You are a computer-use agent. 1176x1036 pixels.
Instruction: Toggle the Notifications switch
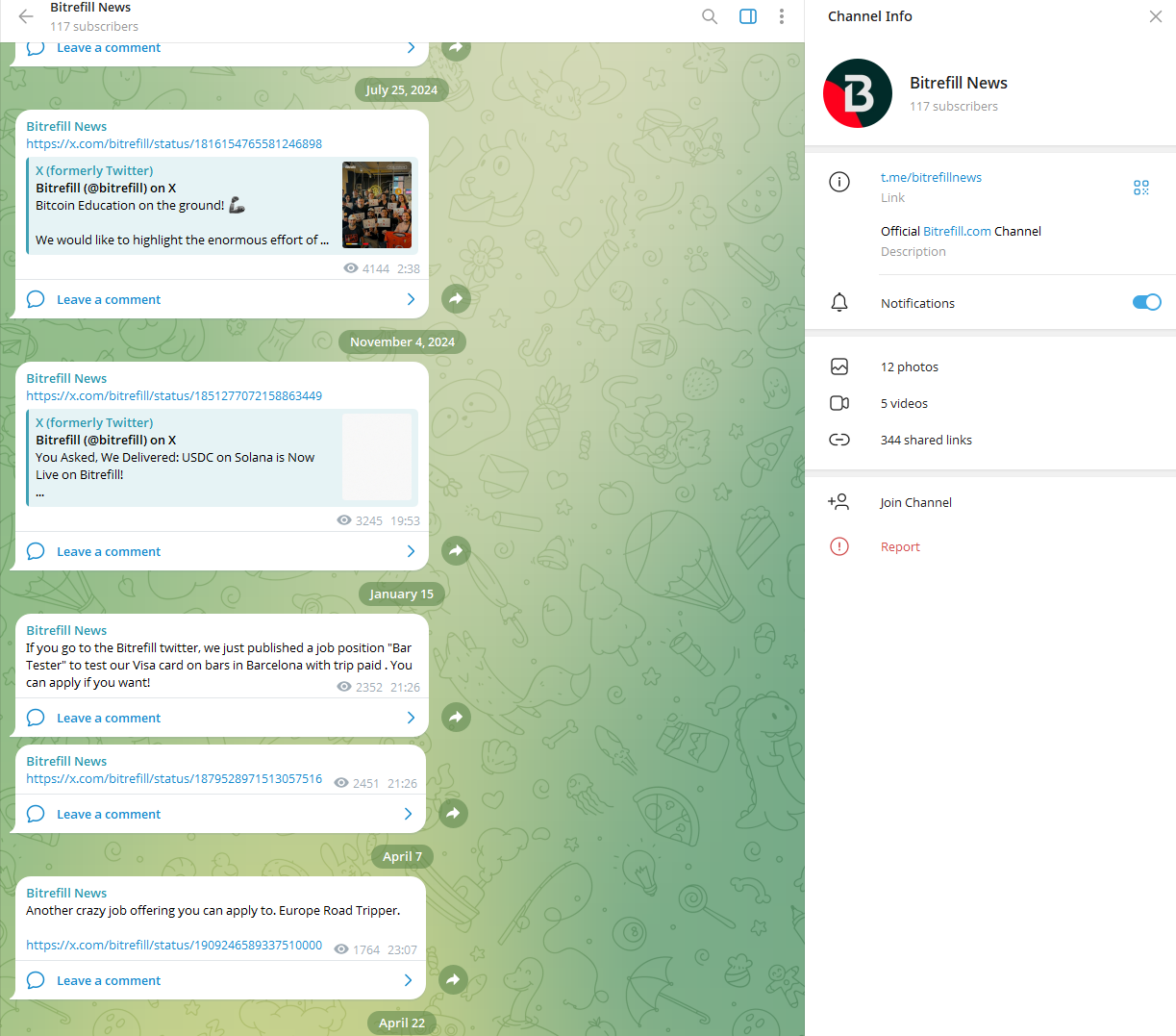click(x=1146, y=302)
